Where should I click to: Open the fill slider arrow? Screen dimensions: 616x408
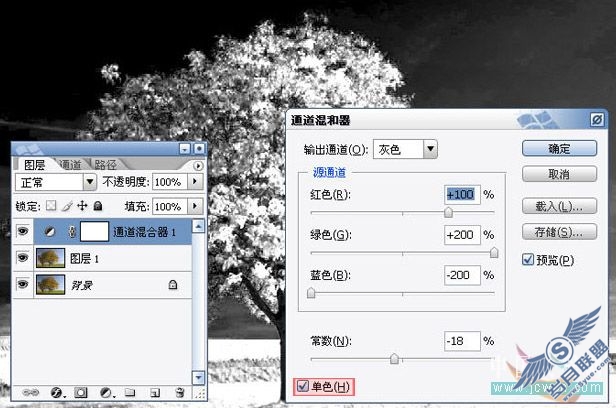coord(194,206)
